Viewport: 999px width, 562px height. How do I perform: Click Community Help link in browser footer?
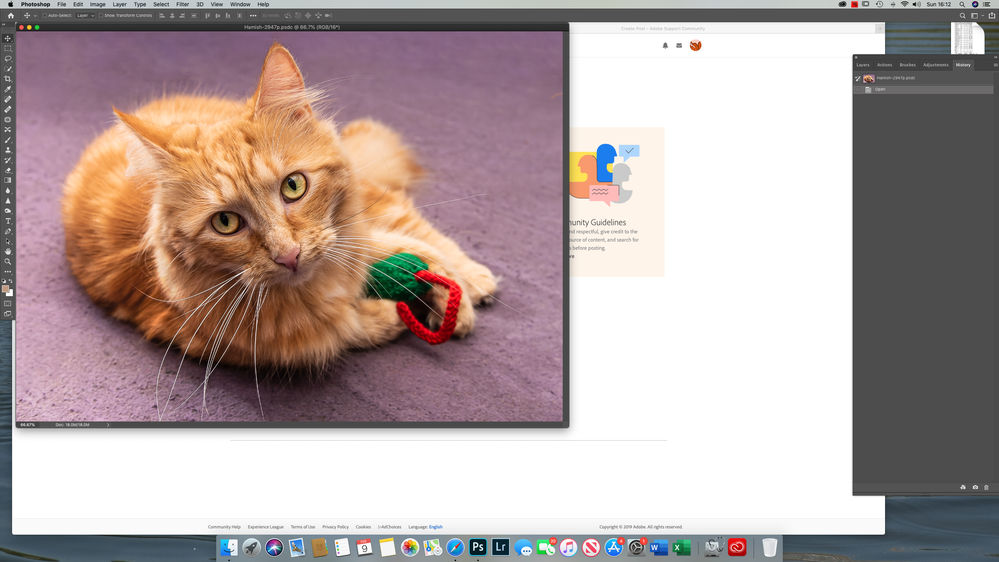(224, 527)
